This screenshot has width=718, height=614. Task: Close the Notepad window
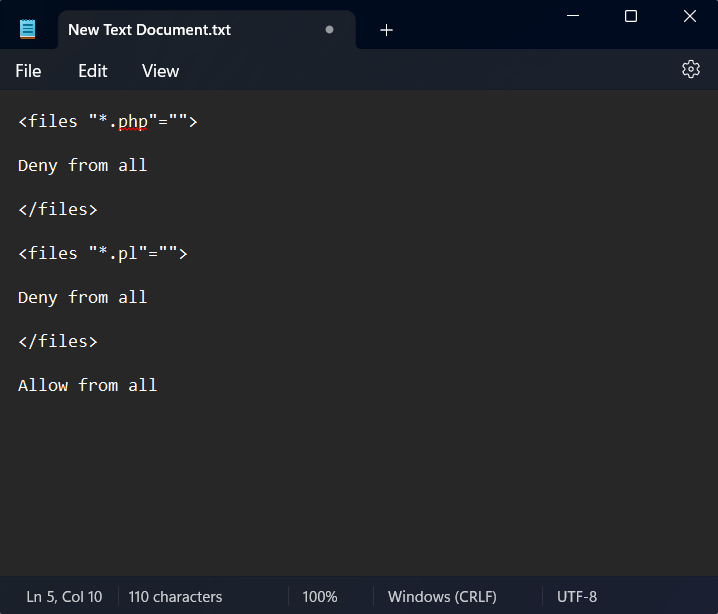coord(690,16)
